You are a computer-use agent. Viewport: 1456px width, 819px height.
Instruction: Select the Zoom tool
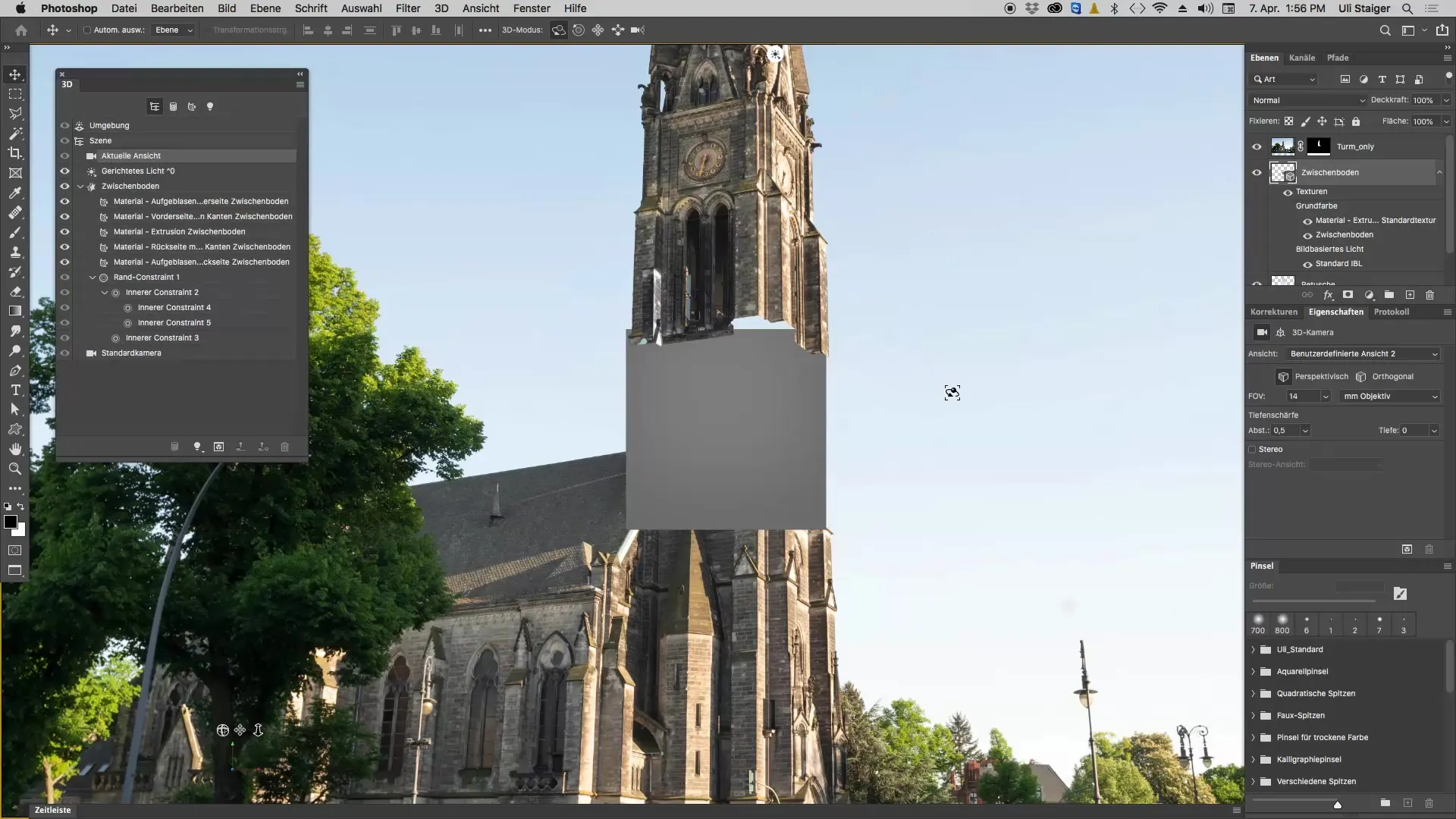(x=15, y=469)
